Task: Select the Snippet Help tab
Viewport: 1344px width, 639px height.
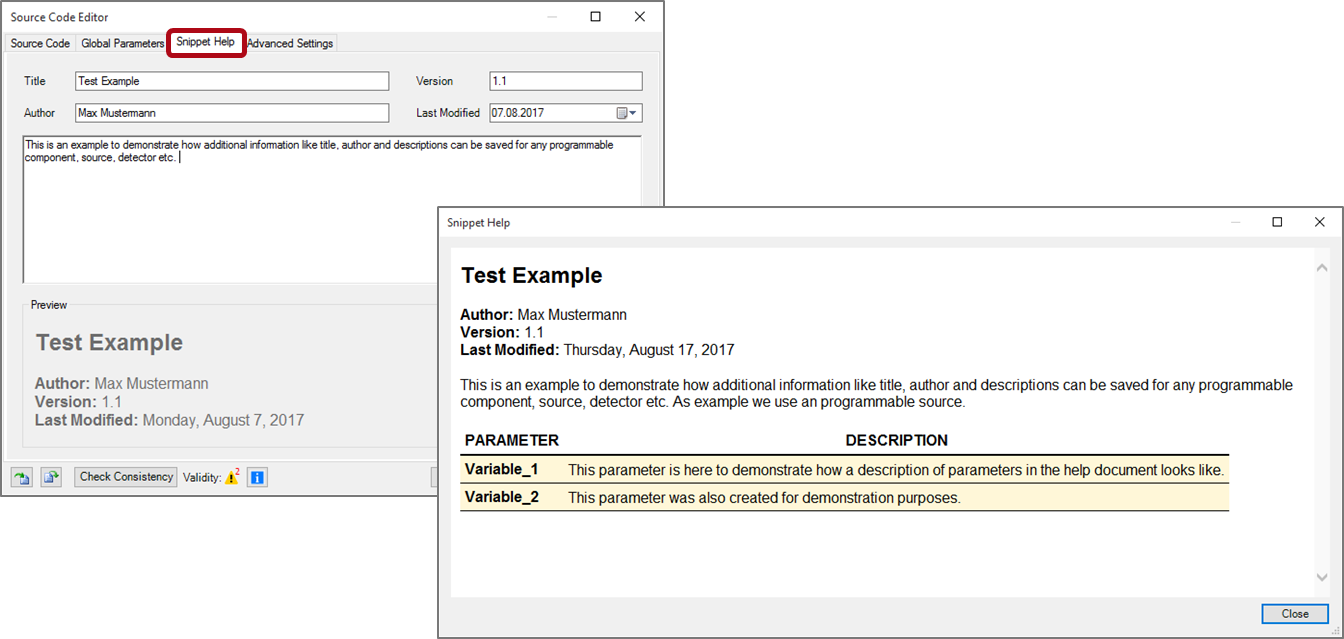Action: point(206,43)
